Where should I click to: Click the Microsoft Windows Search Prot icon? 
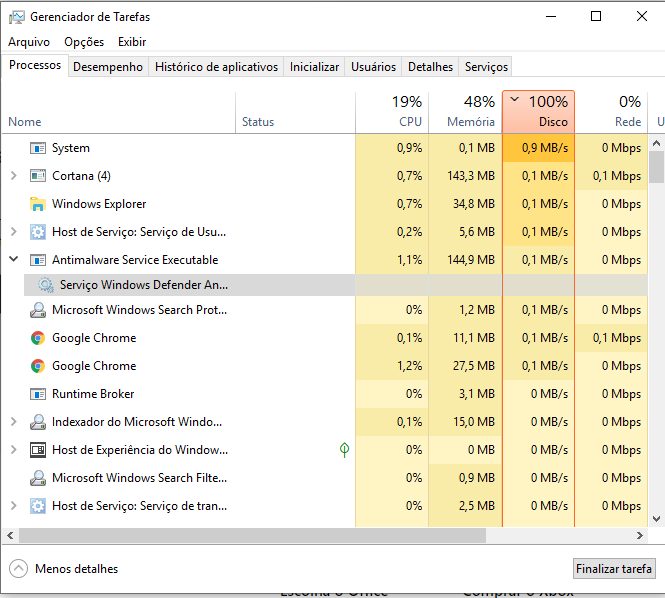tap(38, 310)
